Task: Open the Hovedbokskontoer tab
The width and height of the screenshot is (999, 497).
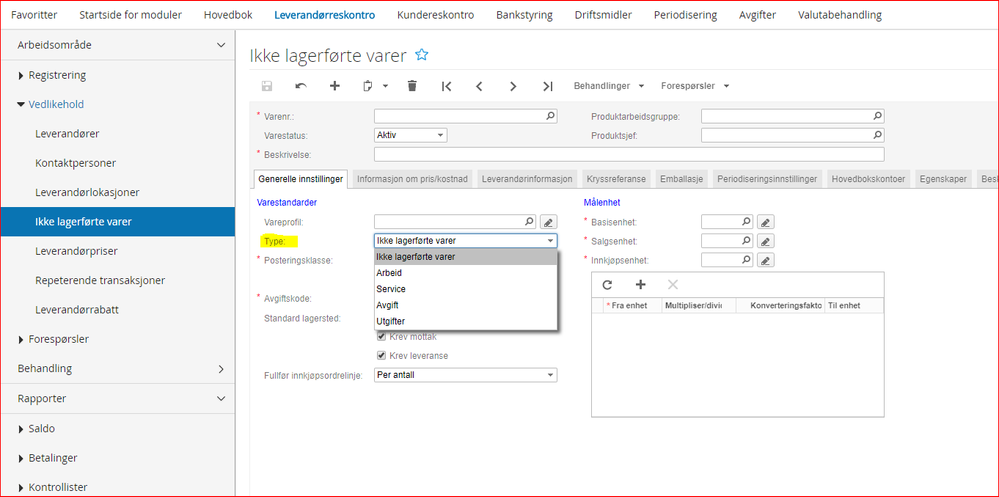Action: coord(868,180)
